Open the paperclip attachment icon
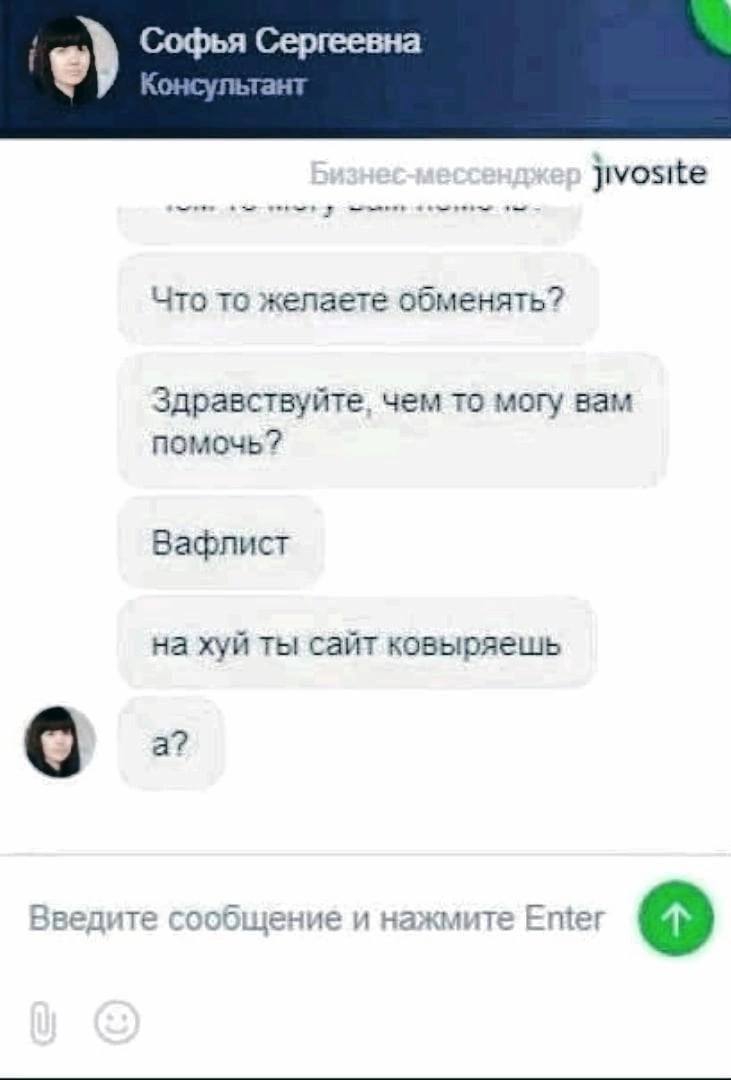The width and height of the screenshot is (731, 1080). point(43,1024)
